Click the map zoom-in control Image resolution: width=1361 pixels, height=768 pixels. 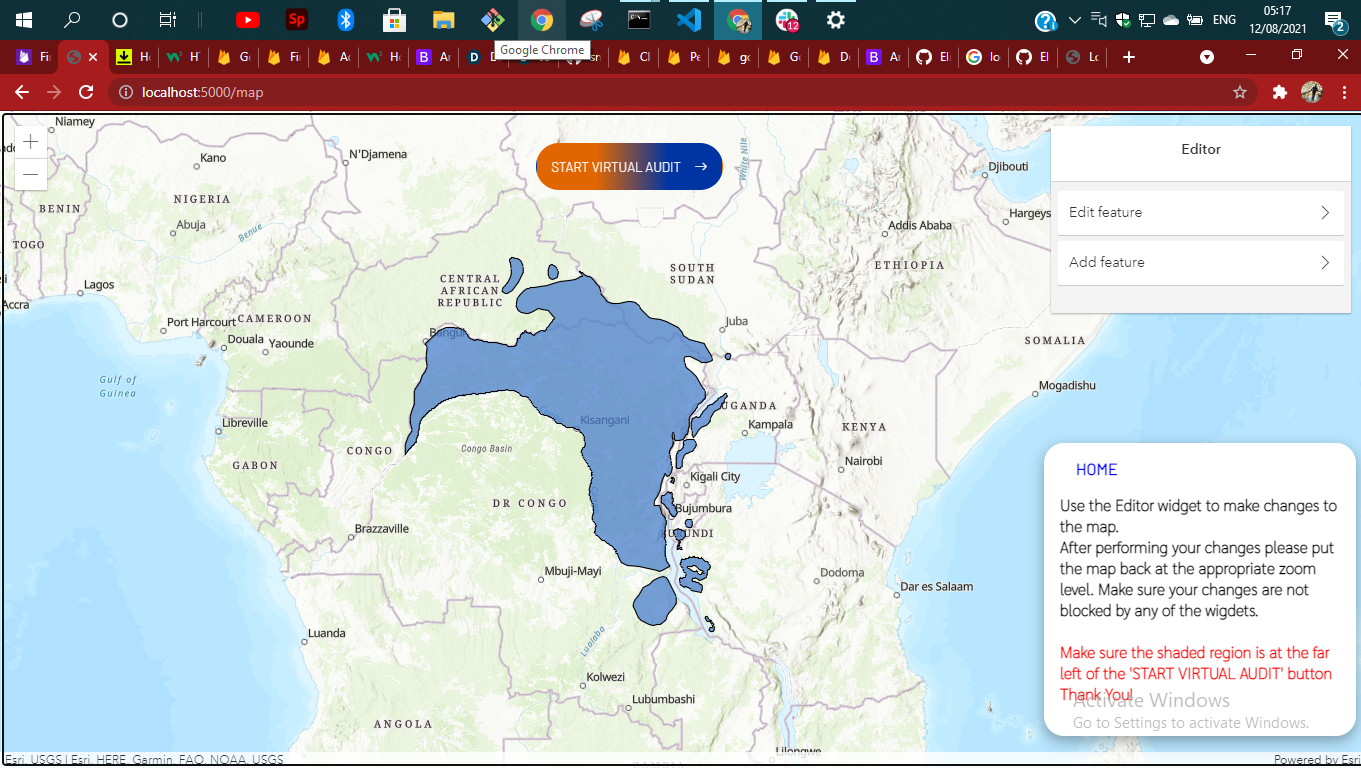30,141
